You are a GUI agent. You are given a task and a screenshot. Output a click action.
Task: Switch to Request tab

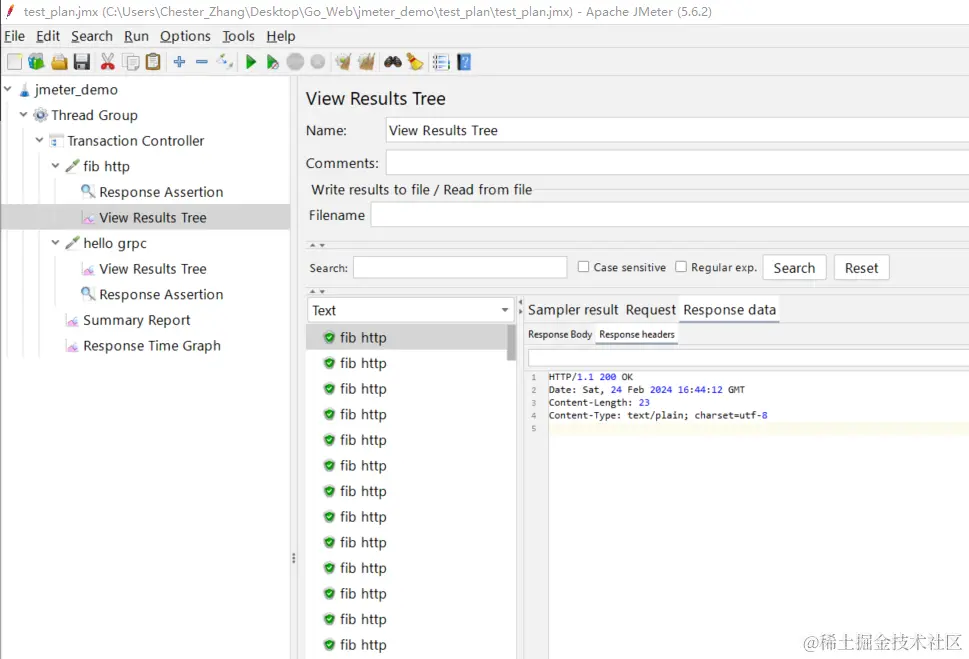[x=650, y=310]
